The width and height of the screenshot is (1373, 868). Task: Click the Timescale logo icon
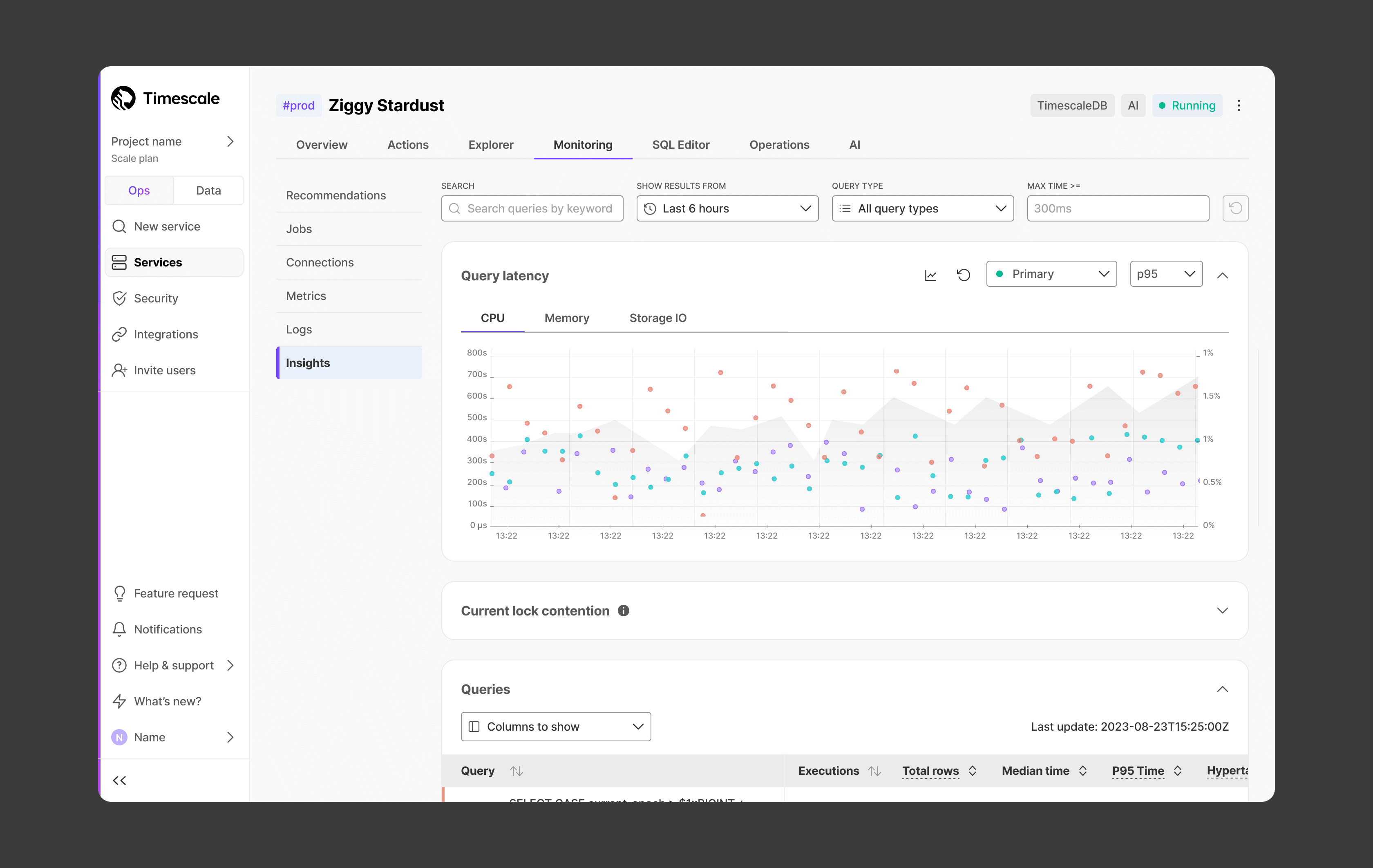123,98
